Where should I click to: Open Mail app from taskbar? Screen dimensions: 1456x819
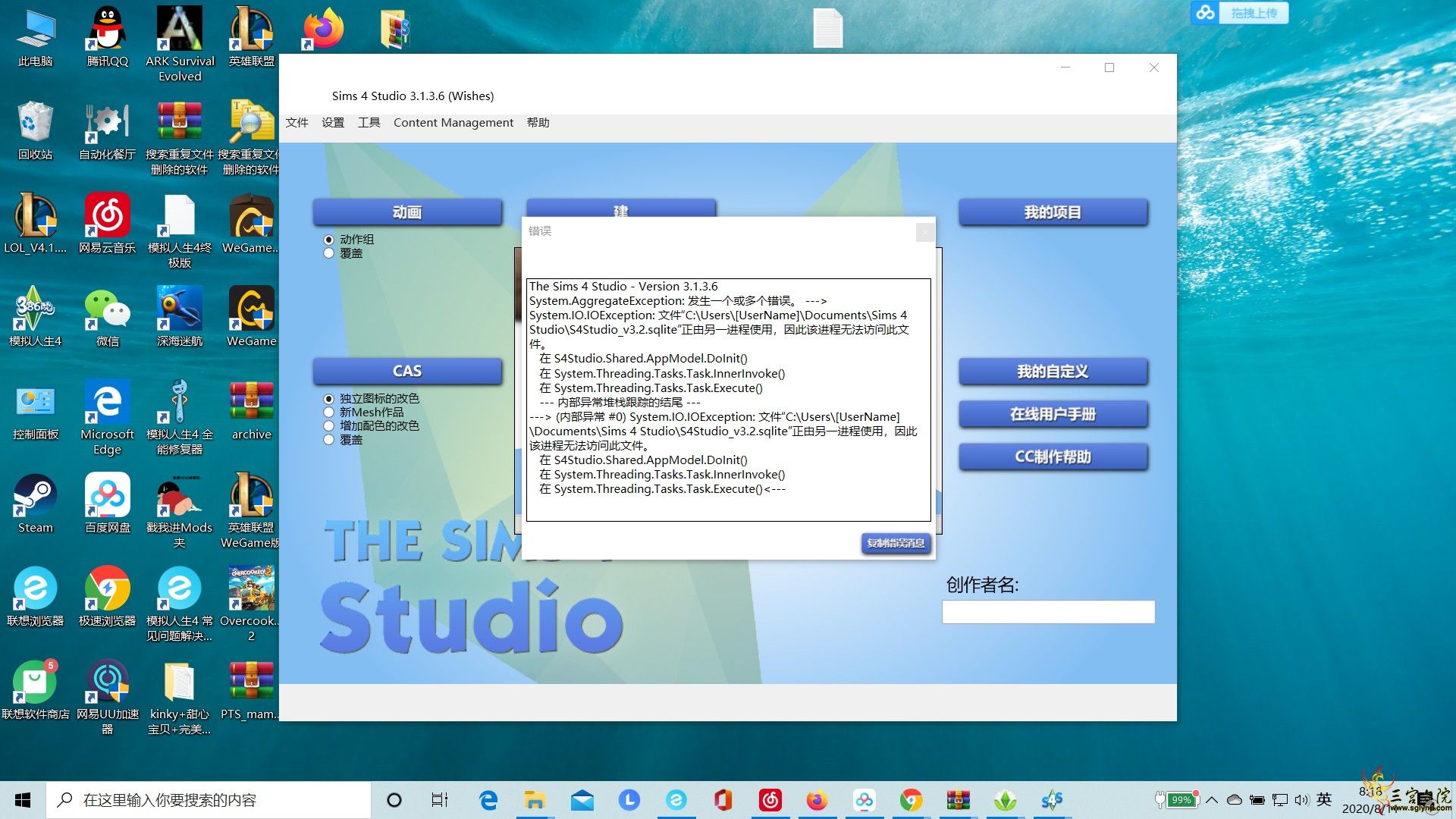pos(582,800)
